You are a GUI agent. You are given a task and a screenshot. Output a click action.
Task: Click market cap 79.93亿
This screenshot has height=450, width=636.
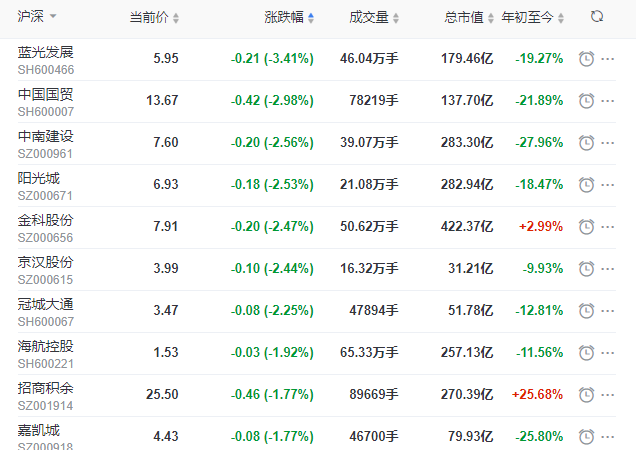pyautogui.click(x=471, y=436)
